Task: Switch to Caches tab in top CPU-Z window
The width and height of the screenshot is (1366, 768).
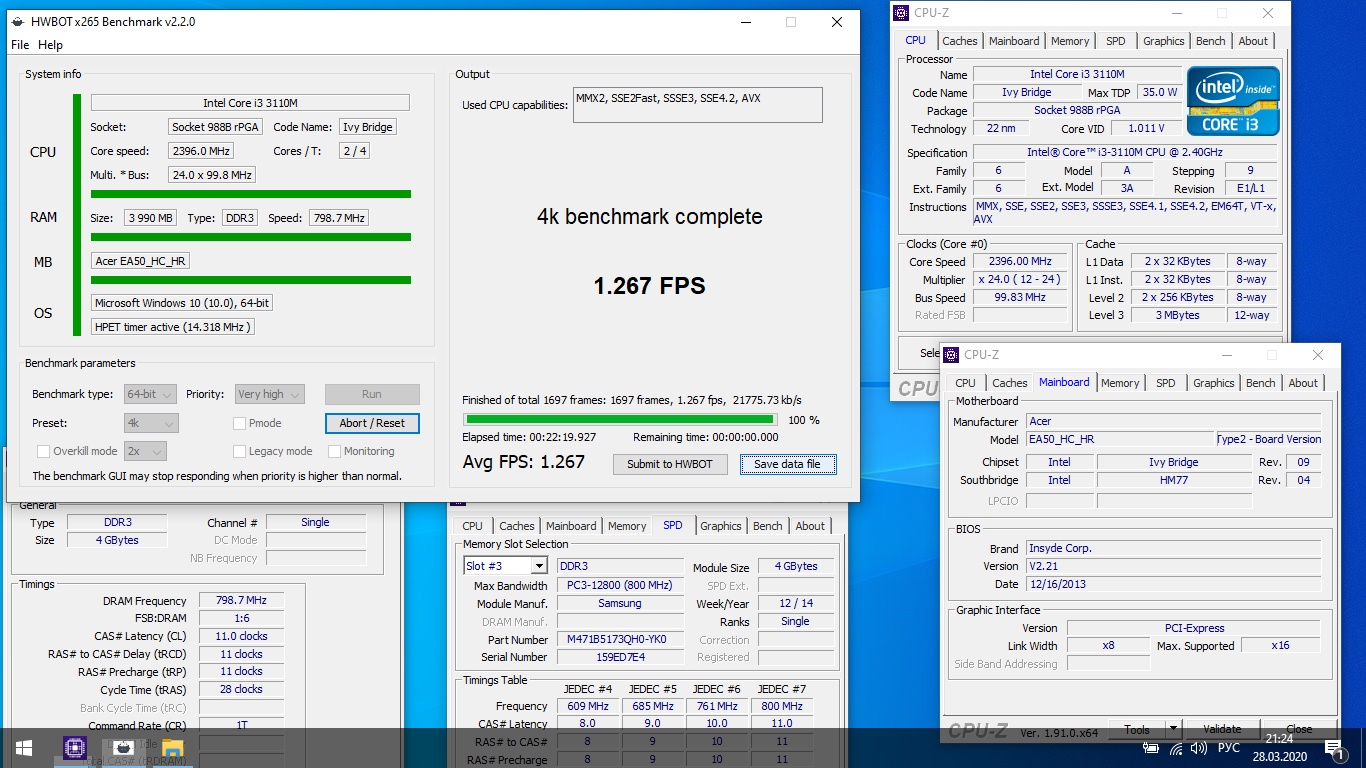Action: (960, 41)
